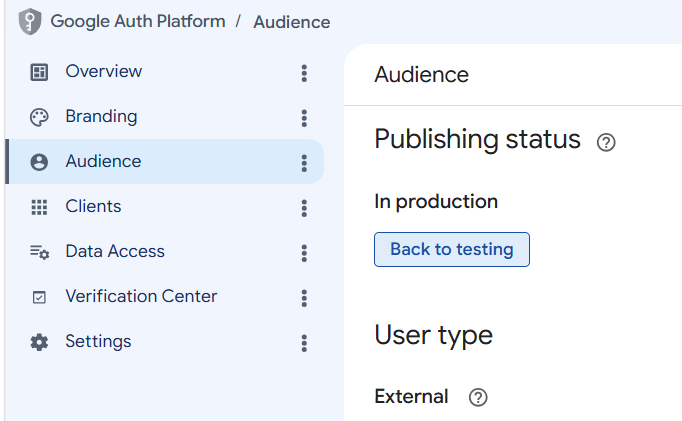Image resolution: width=682 pixels, height=421 pixels.
Task: Open the Settings page
Action: [x=98, y=341]
